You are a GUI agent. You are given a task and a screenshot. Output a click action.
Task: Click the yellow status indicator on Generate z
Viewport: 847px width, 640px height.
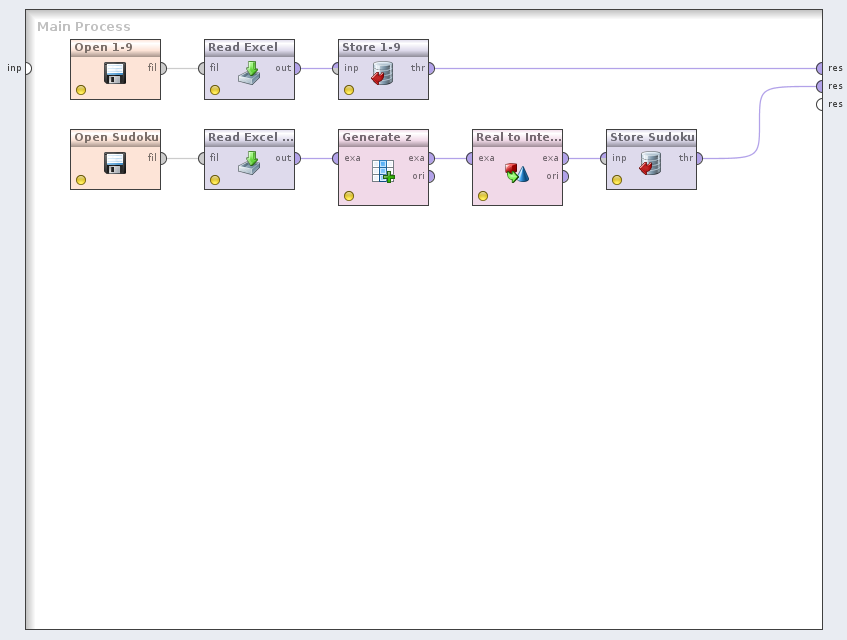click(349, 196)
